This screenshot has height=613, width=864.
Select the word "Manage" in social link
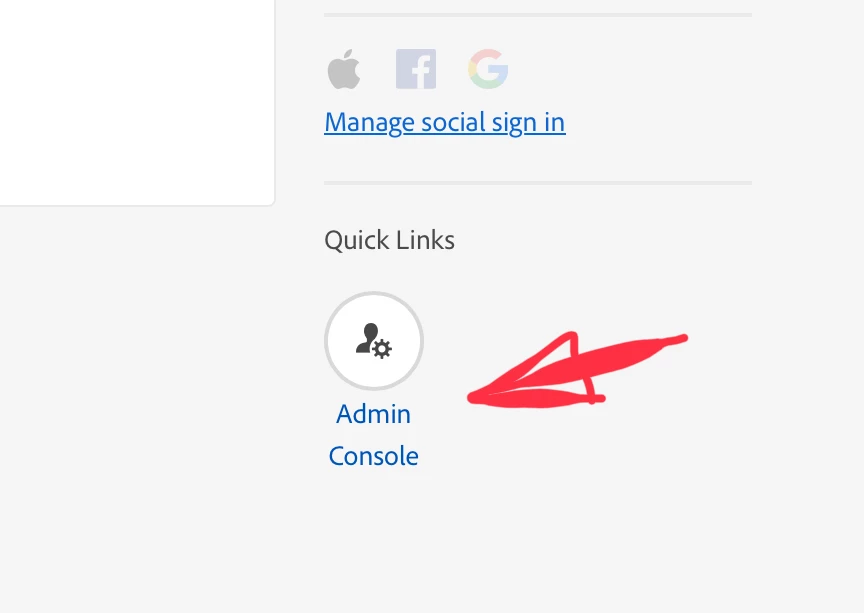[x=369, y=122]
